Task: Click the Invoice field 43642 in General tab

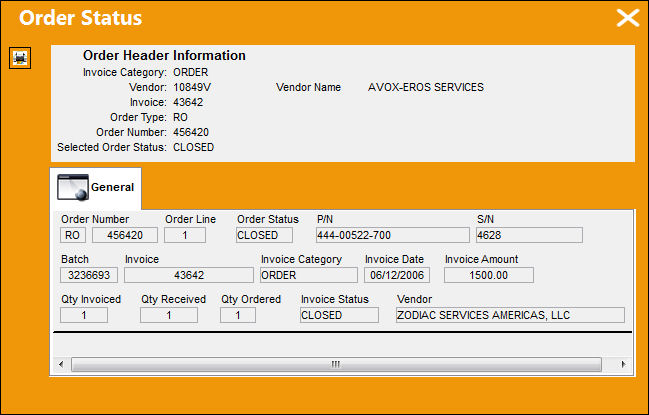Action: pos(189,275)
